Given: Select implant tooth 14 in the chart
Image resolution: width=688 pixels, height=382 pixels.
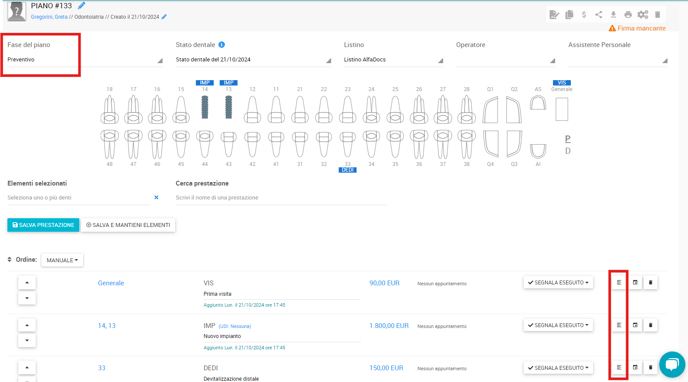Looking at the screenshot, I should click(x=204, y=107).
